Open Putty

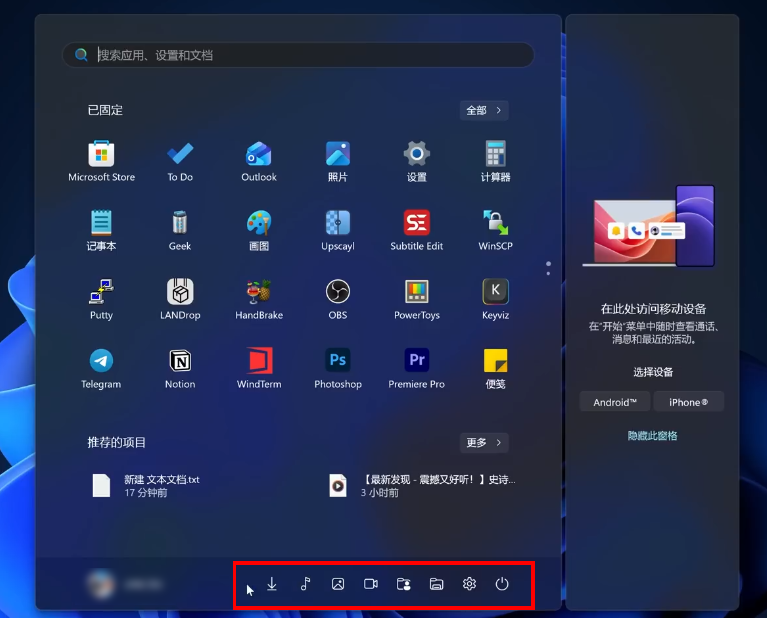[101, 299]
